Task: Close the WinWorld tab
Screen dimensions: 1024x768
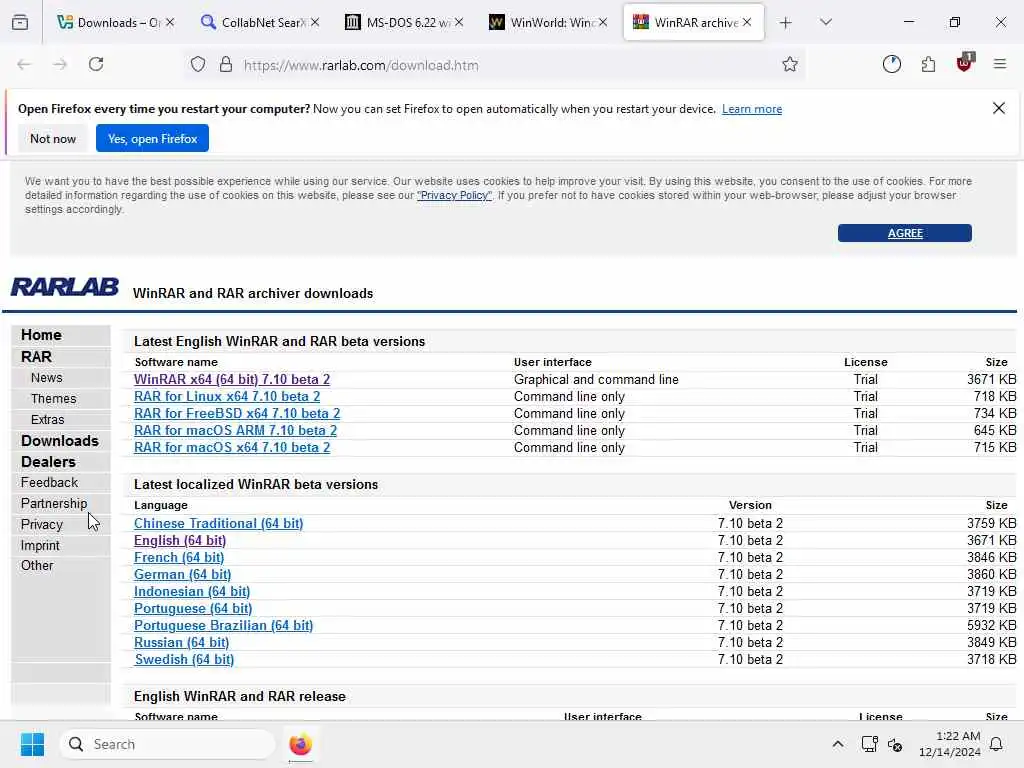Action: pyautogui.click(x=603, y=22)
